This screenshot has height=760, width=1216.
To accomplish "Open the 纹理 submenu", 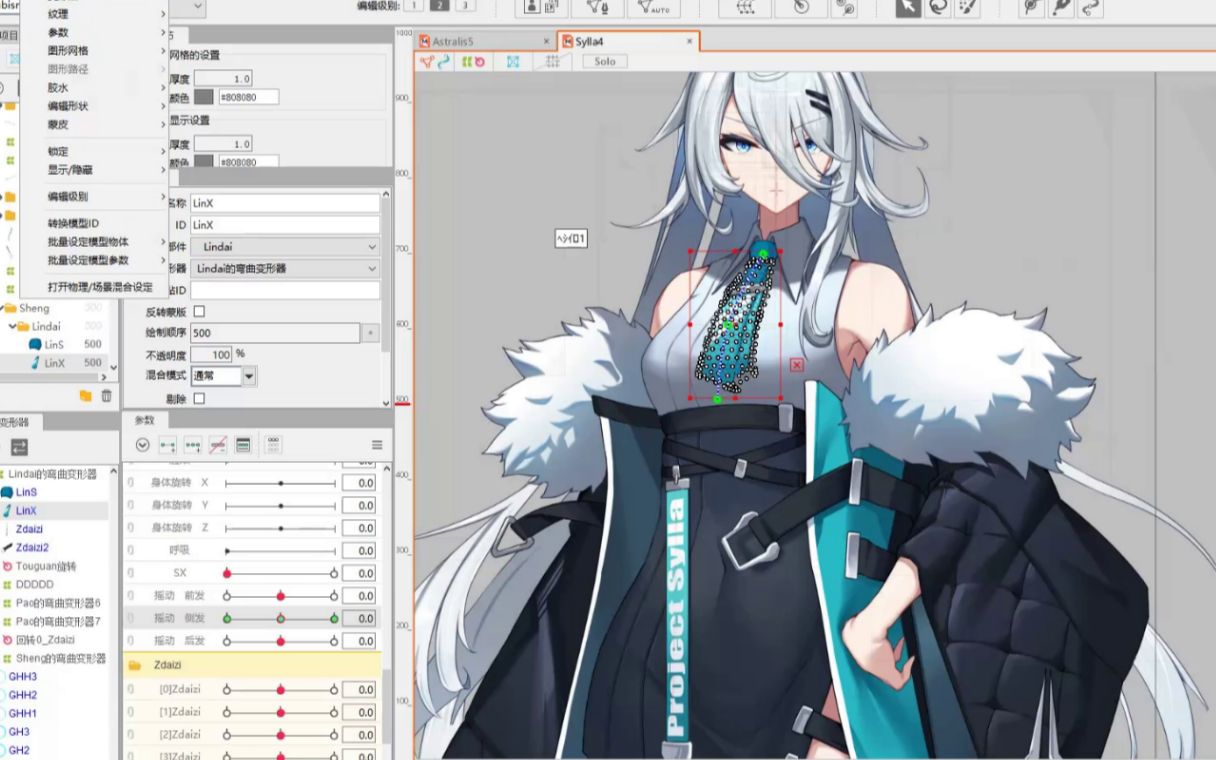I will pos(93,14).
